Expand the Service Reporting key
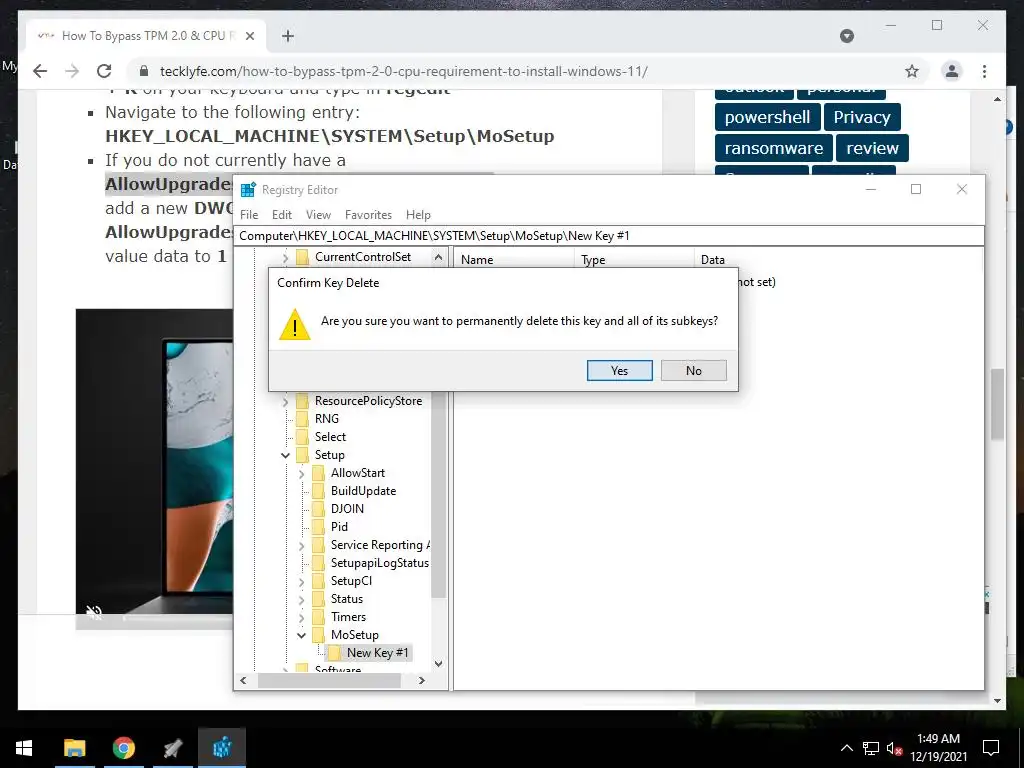This screenshot has width=1024, height=768. [302, 545]
